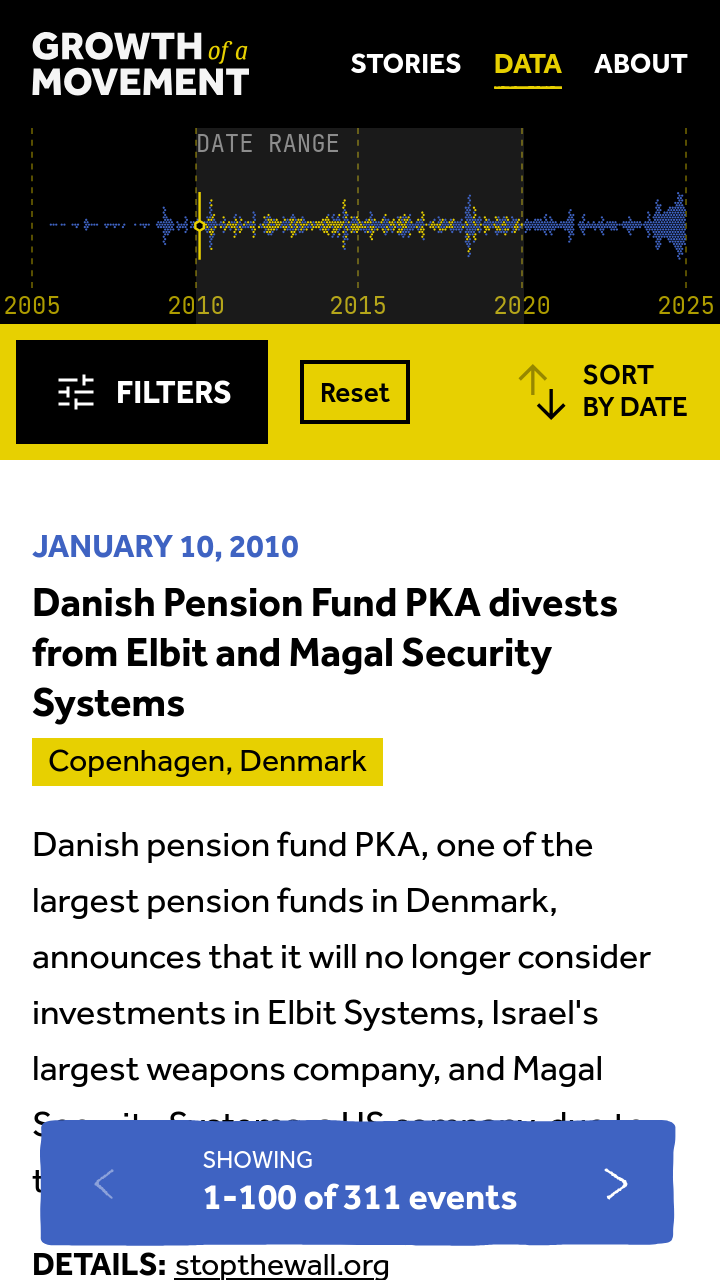This screenshot has width=720, height=1280.
Task: Click the 2025 timeline year label
Action: [685, 305]
